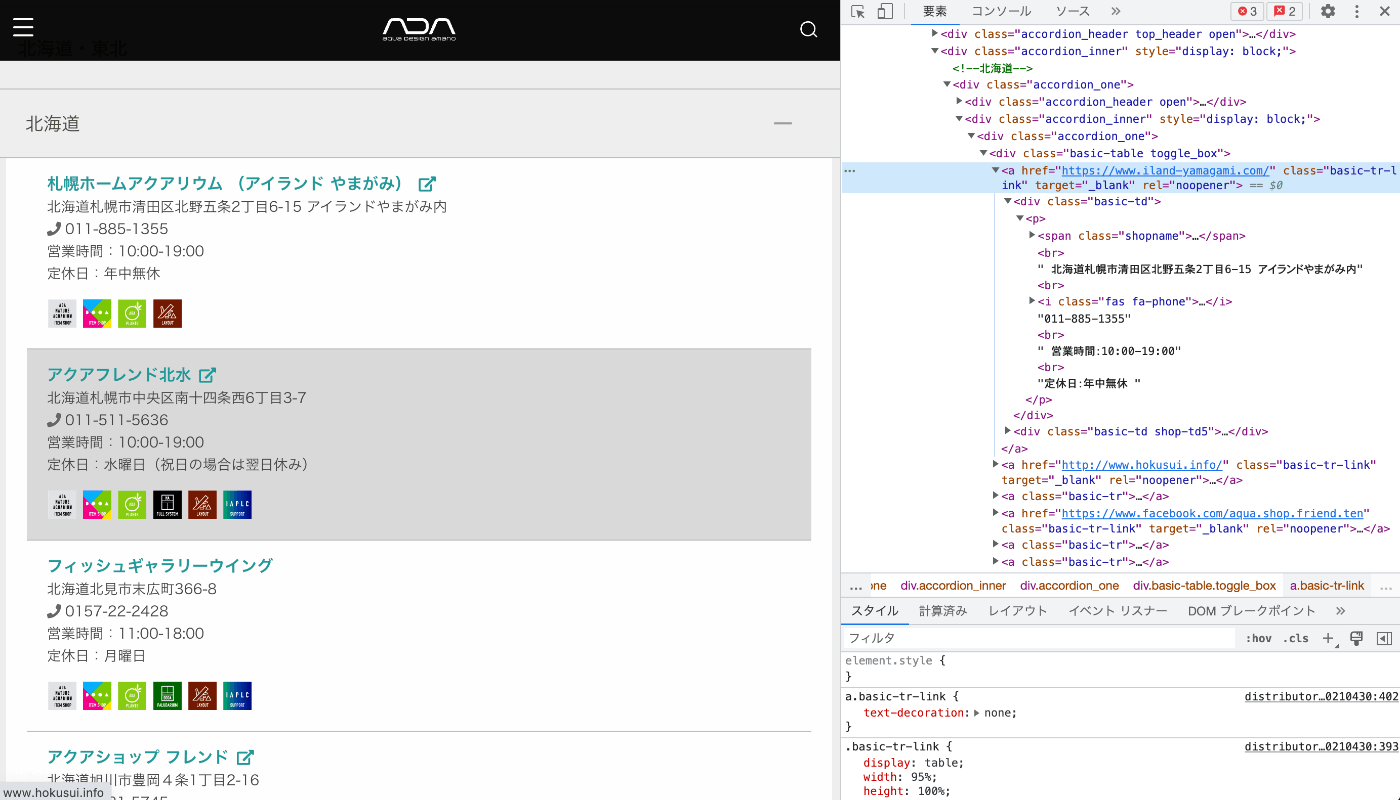Open the 計算済み pane tab
1400x800 pixels.
pyautogui.click(x=943, y=611)
